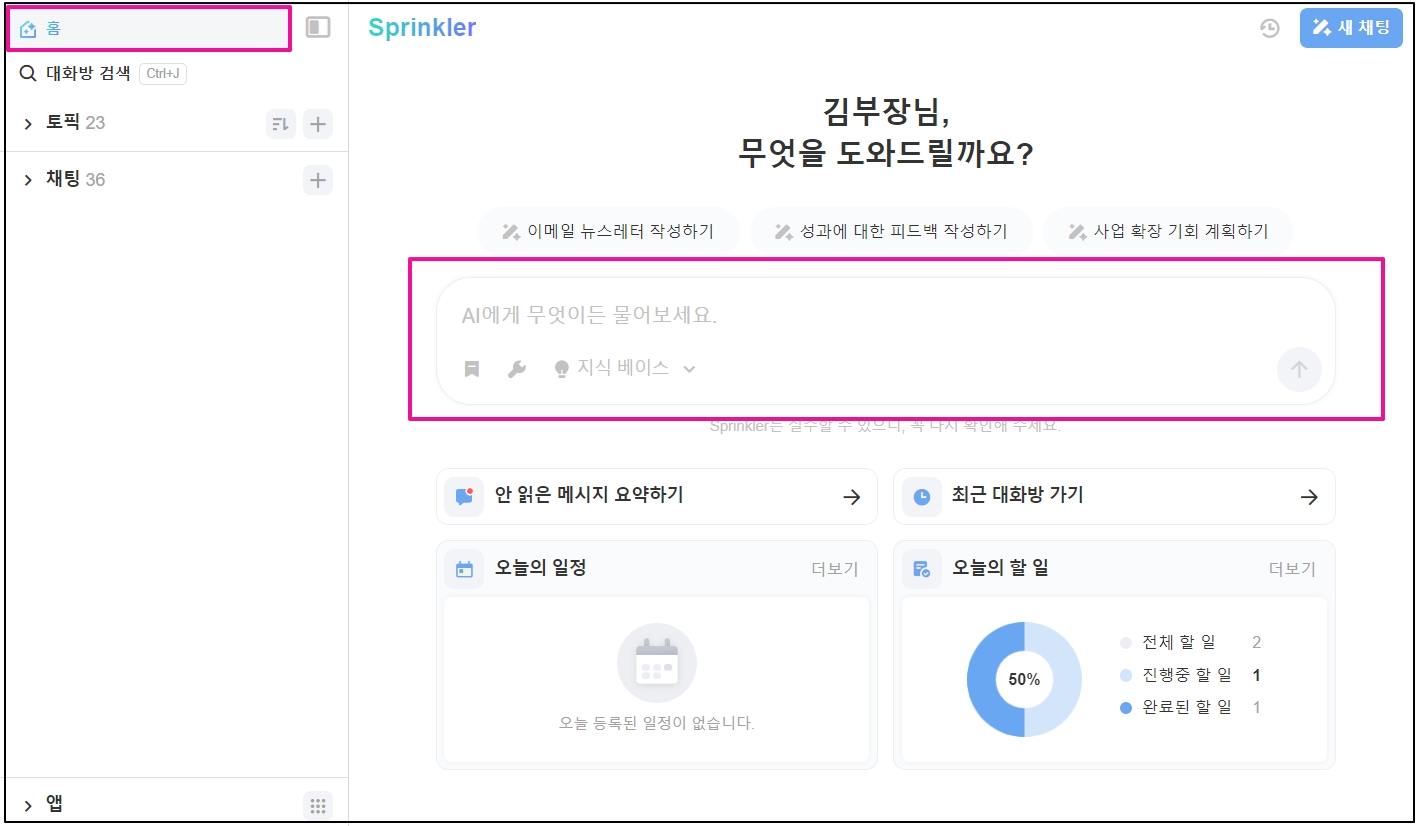
Task: Expand the 토픽 section
Action: point(28,124)
